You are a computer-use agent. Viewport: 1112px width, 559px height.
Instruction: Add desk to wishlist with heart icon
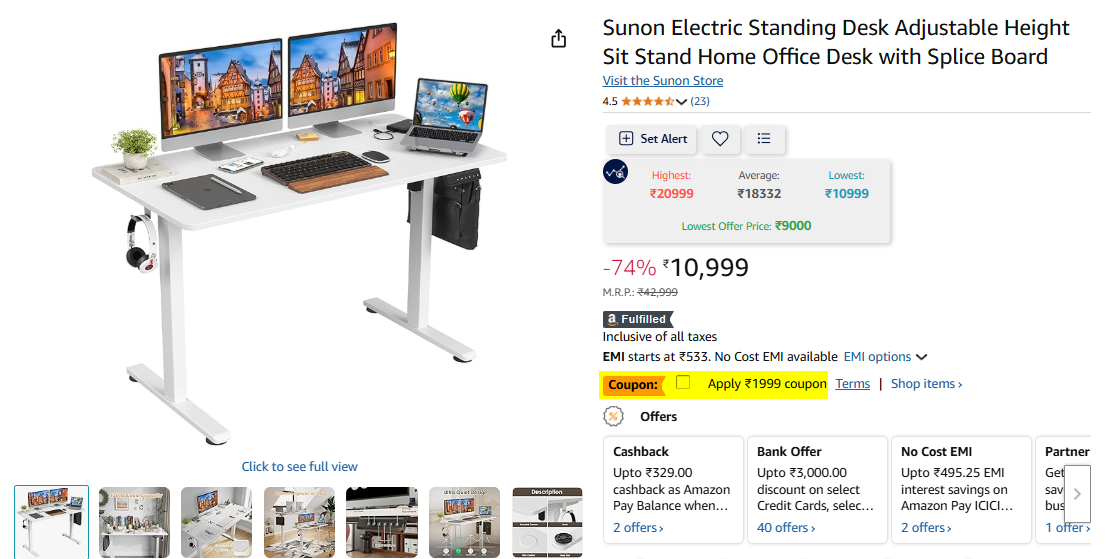click(720, 139)
